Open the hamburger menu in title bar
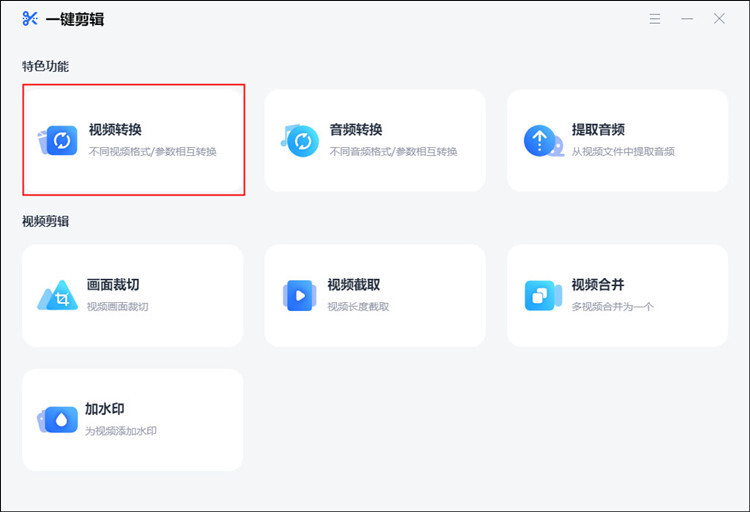750x512 pixels. [655, 19]
